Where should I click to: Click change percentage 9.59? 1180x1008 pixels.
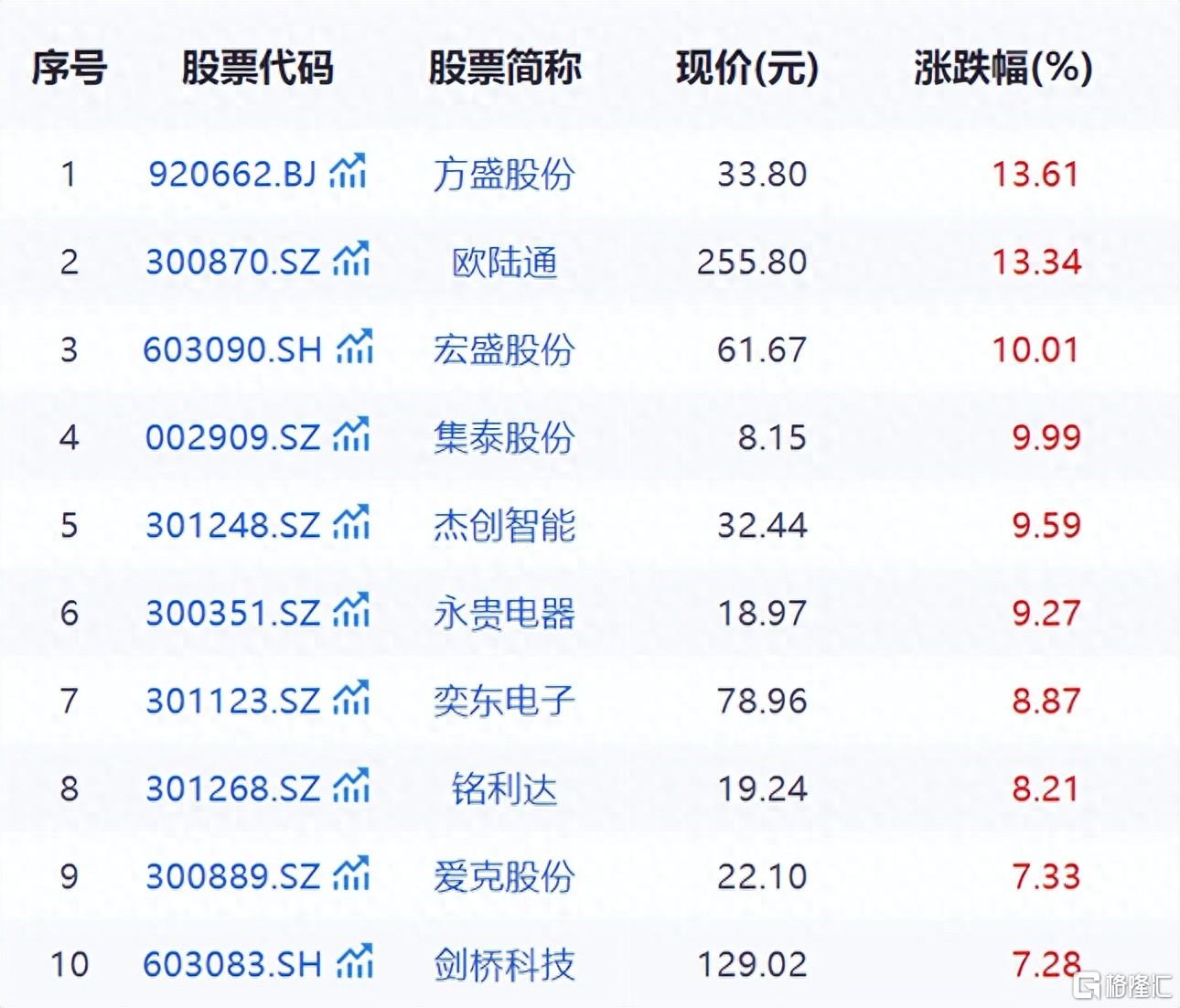click(1046, 526)
